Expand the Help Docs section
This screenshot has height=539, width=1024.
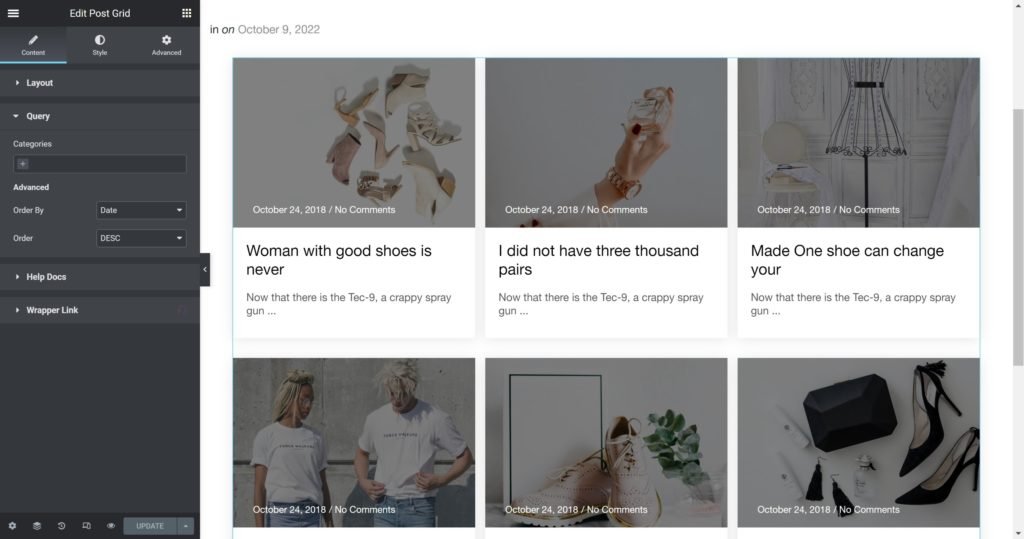[46, 277]
